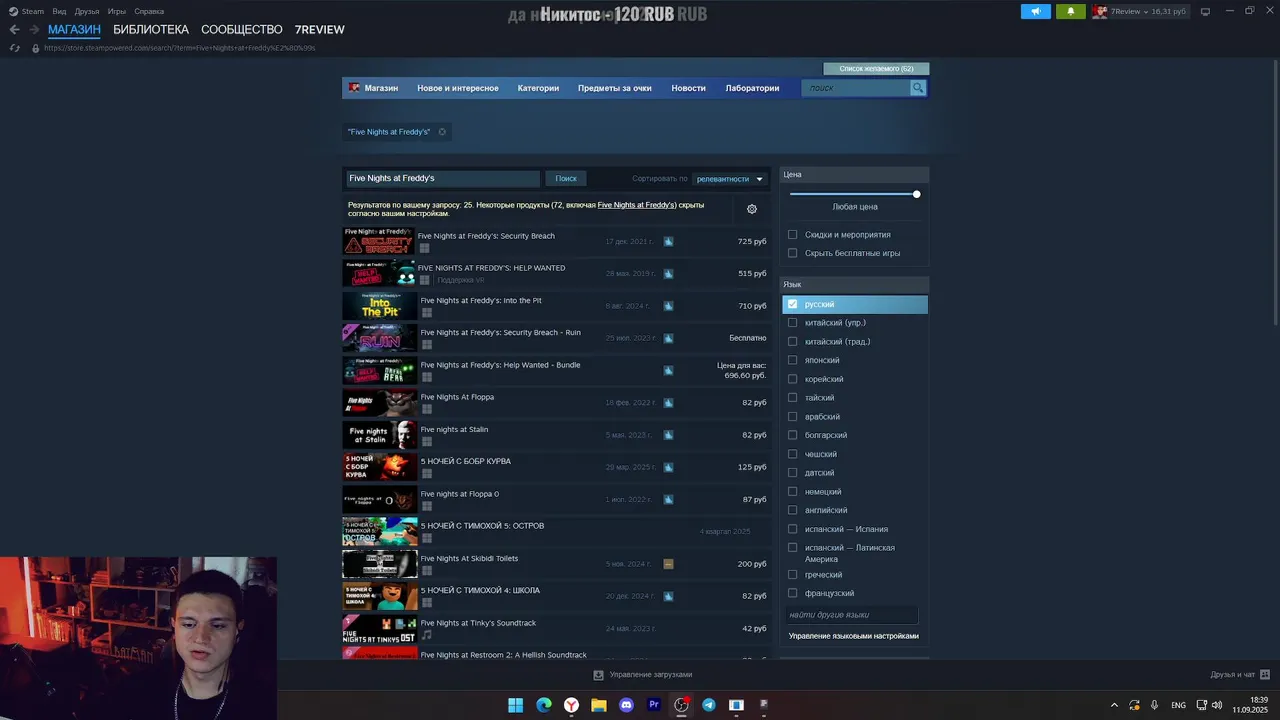Open the Игры menu

point(117,11)
